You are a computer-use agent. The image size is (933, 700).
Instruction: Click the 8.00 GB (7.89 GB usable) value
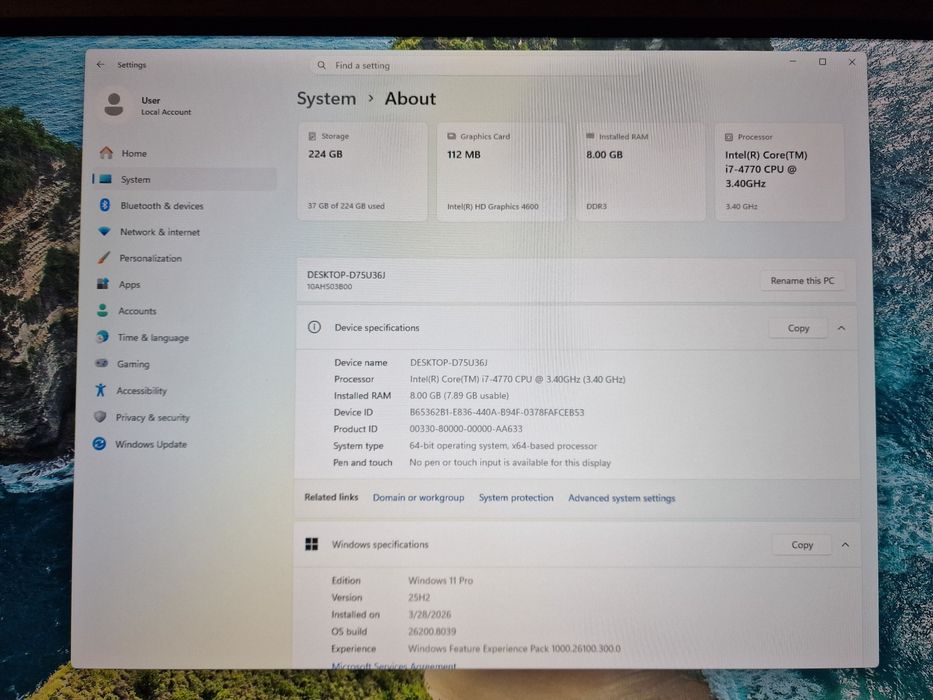coord(459,395)
